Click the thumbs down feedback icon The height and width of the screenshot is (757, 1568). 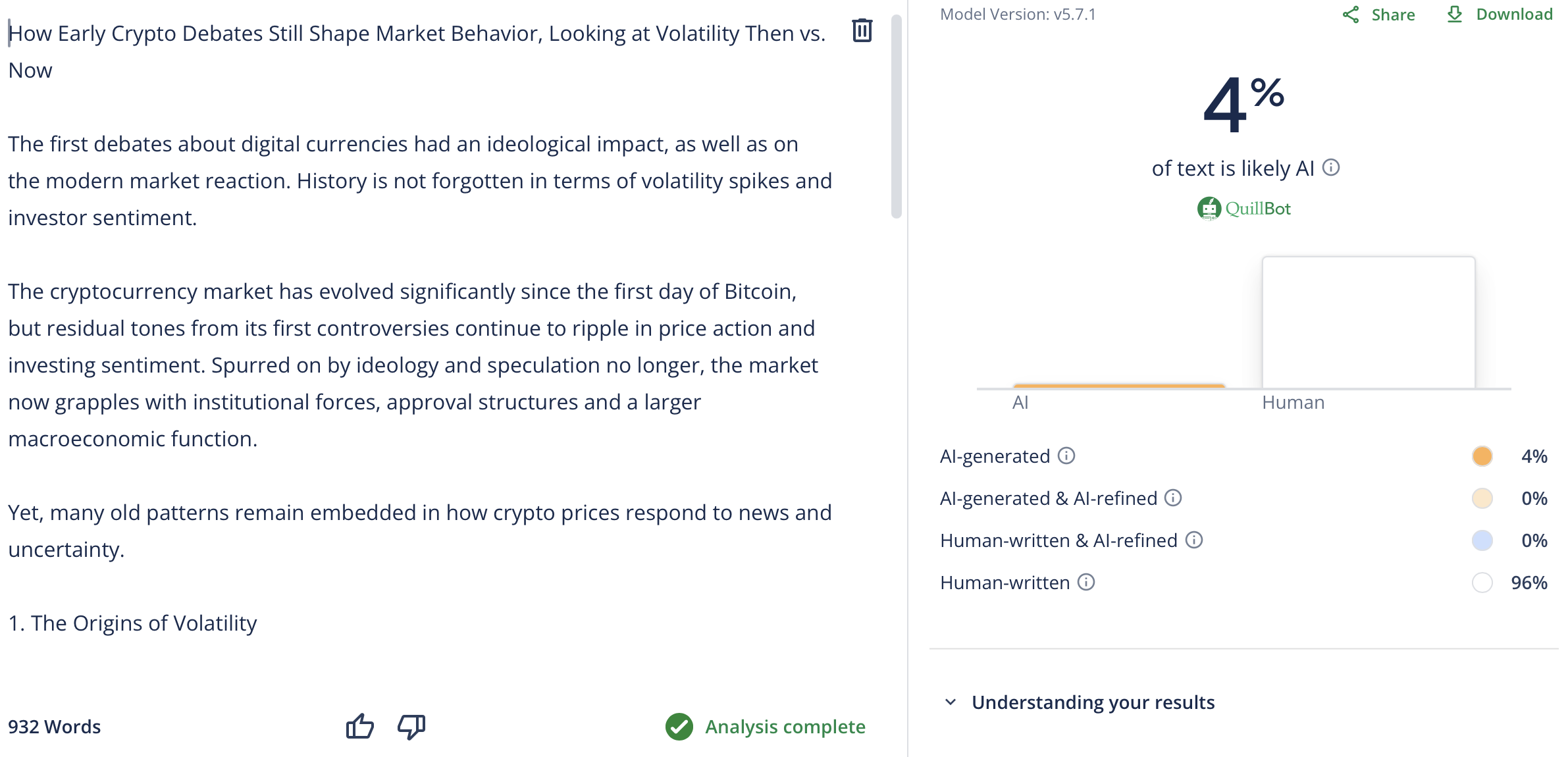[411, 726]
